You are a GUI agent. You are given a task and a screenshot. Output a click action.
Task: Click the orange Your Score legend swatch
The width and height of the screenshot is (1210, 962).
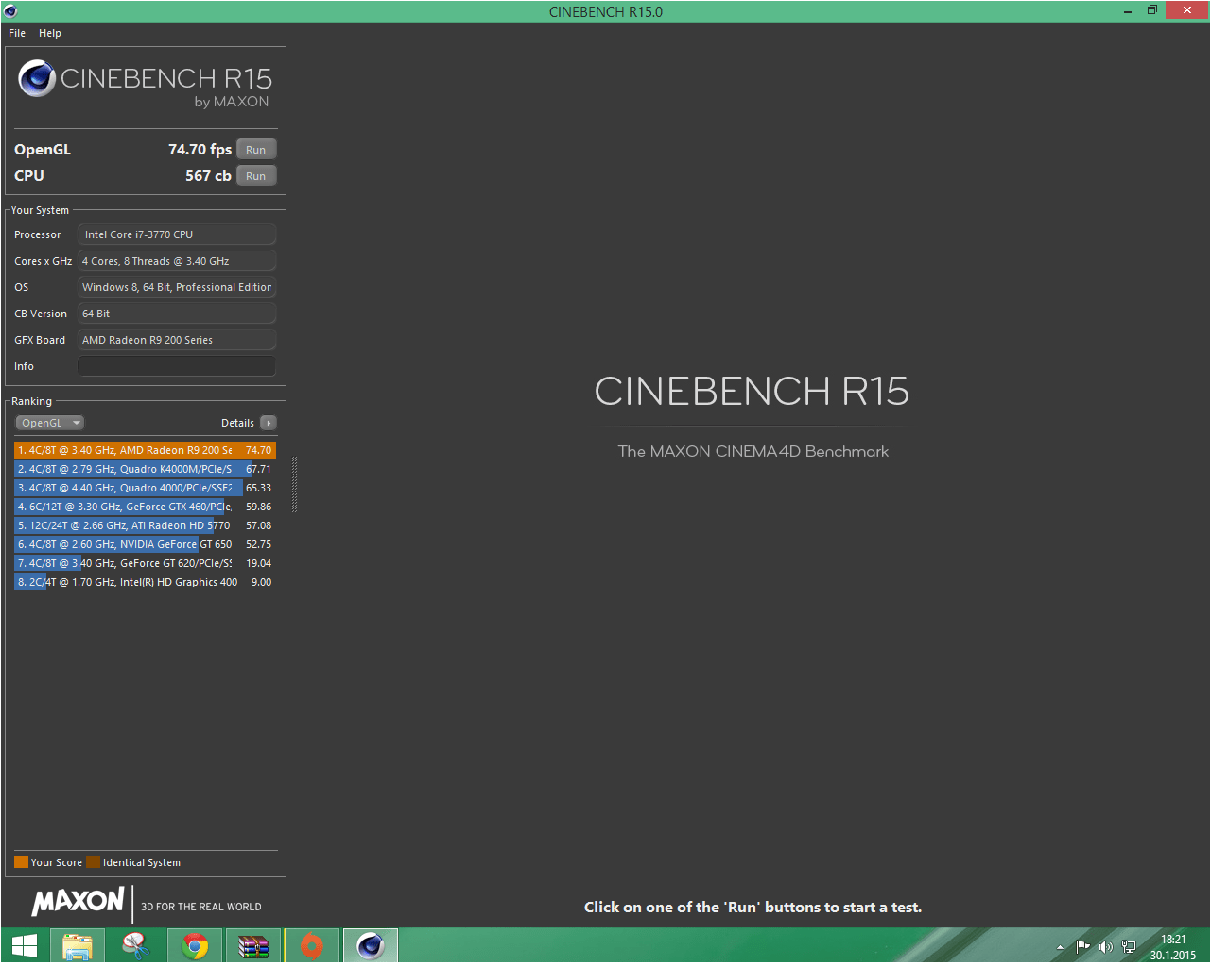(x=21, y=862)
